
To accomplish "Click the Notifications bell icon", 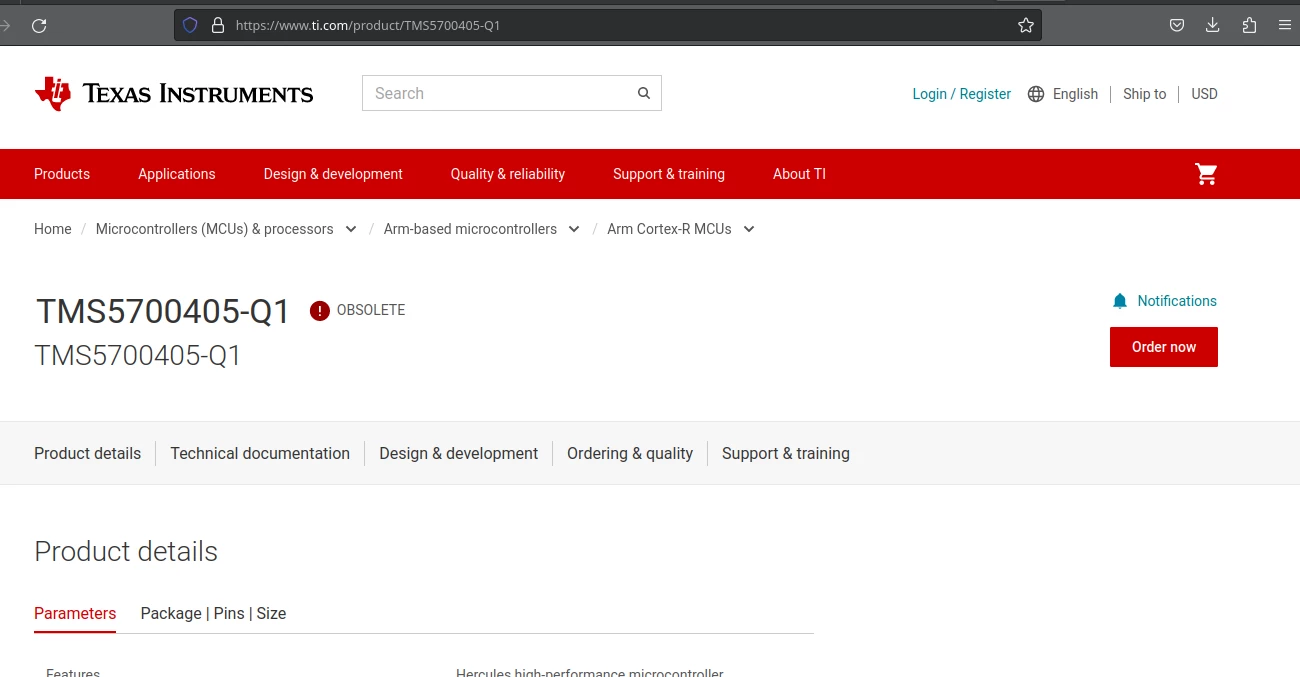I will pyautogui.click(x=1120, y=301).
